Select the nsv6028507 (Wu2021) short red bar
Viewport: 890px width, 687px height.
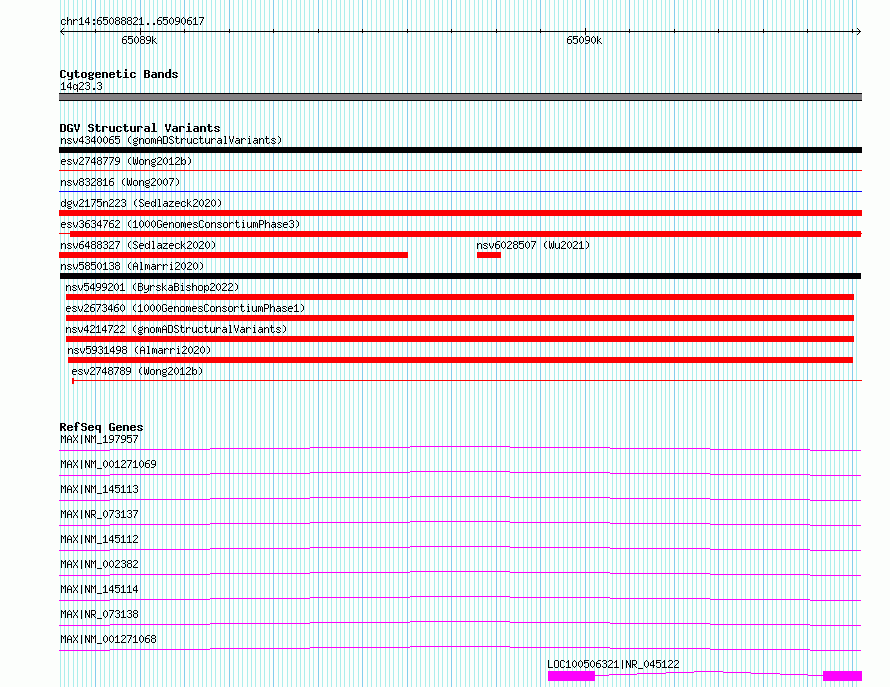click(x=489, y=255)
